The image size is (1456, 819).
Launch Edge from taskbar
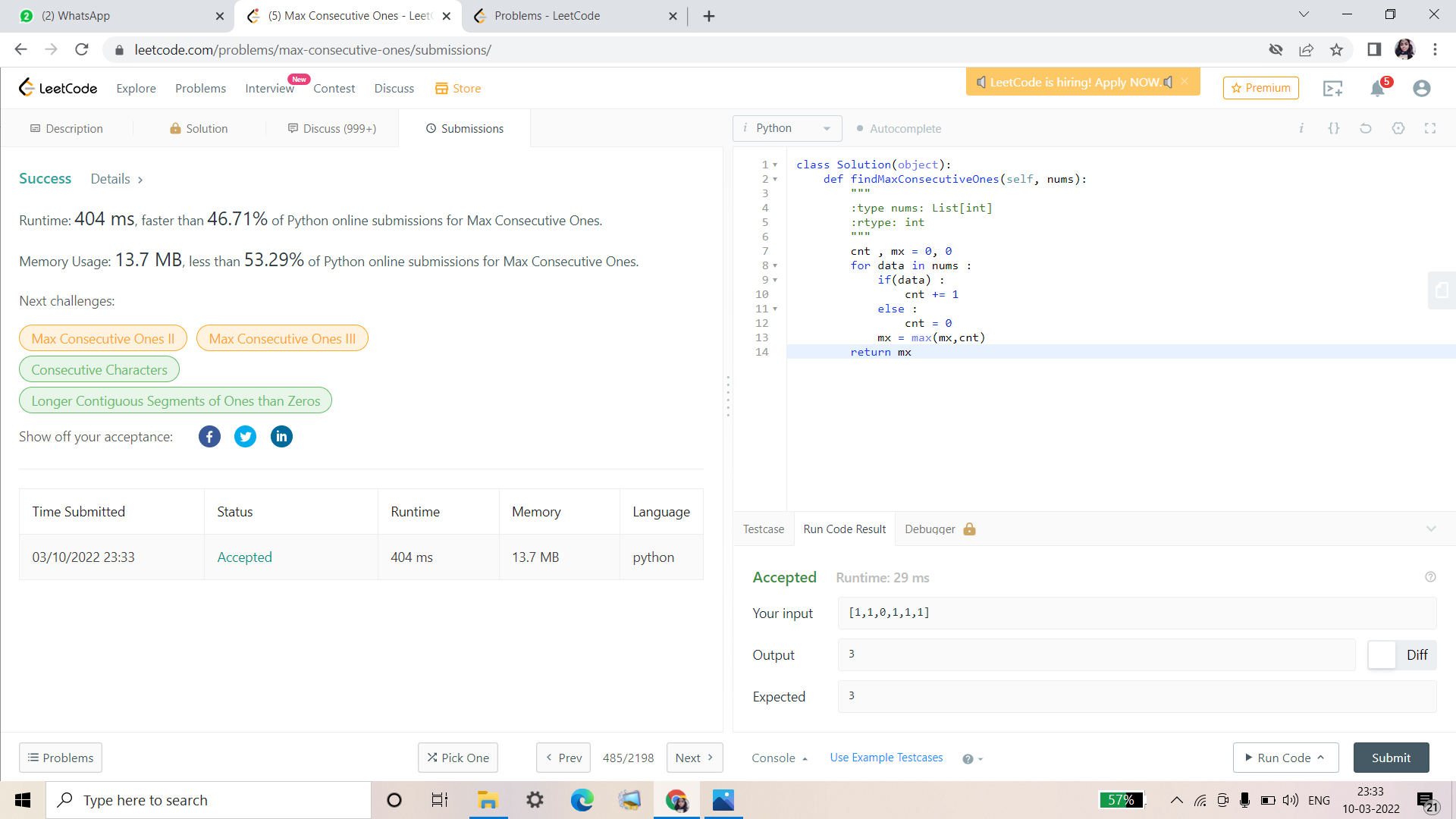coord(582,800)
